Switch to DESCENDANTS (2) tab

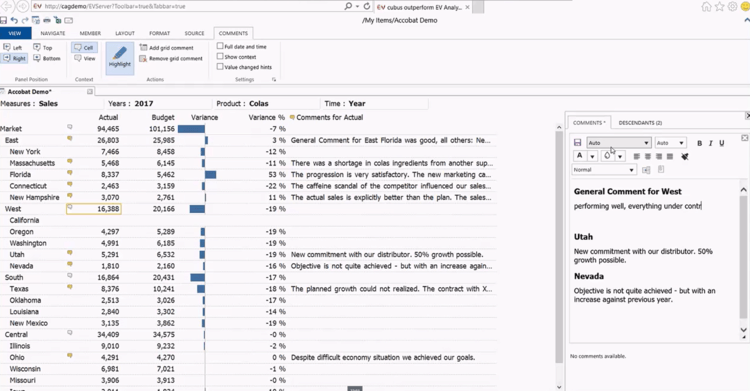click(640, 123)
